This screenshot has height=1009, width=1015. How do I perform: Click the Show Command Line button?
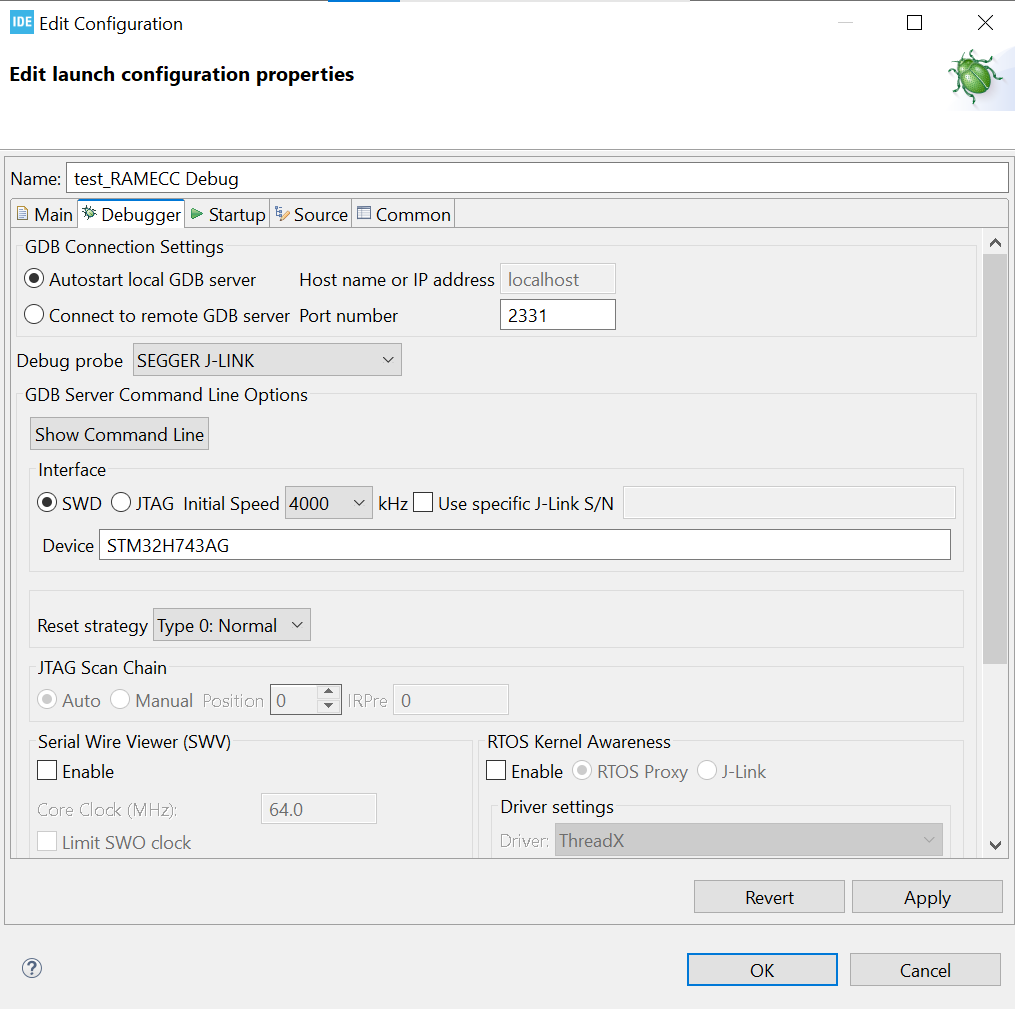pyautogui.click(x=118, y=433)
